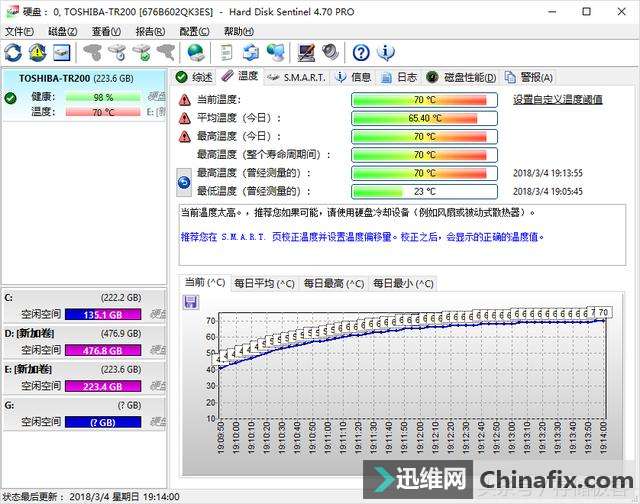Click the 平均温度 65.40 °C gauge bar
640x504 pixels.
[x=424, y=118]
